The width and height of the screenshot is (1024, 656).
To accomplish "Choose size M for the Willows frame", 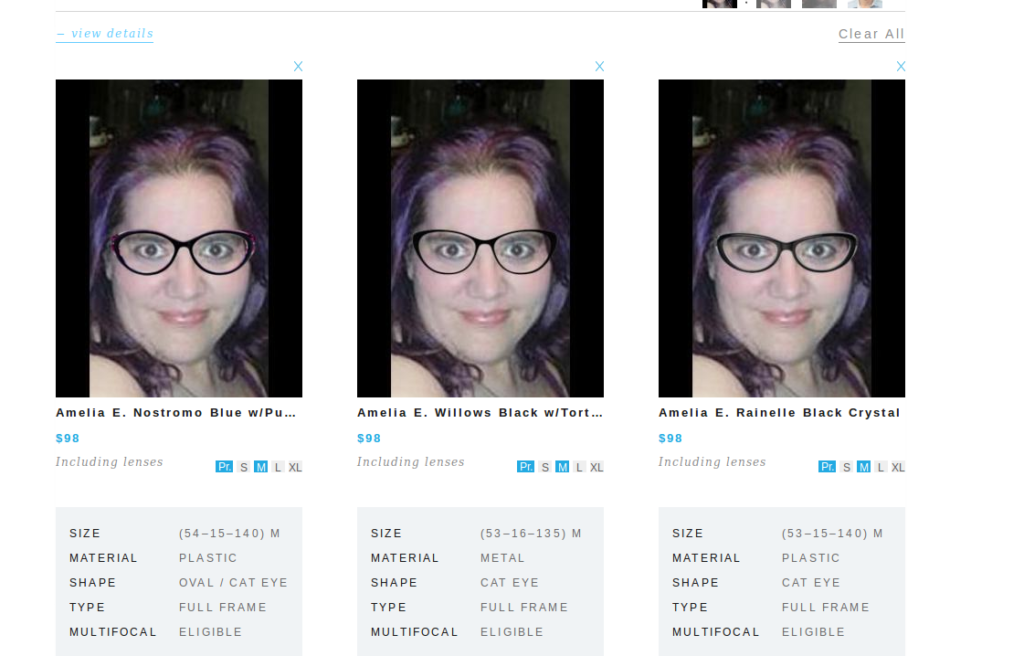I will pyautogui.click(x=562, y=467).
